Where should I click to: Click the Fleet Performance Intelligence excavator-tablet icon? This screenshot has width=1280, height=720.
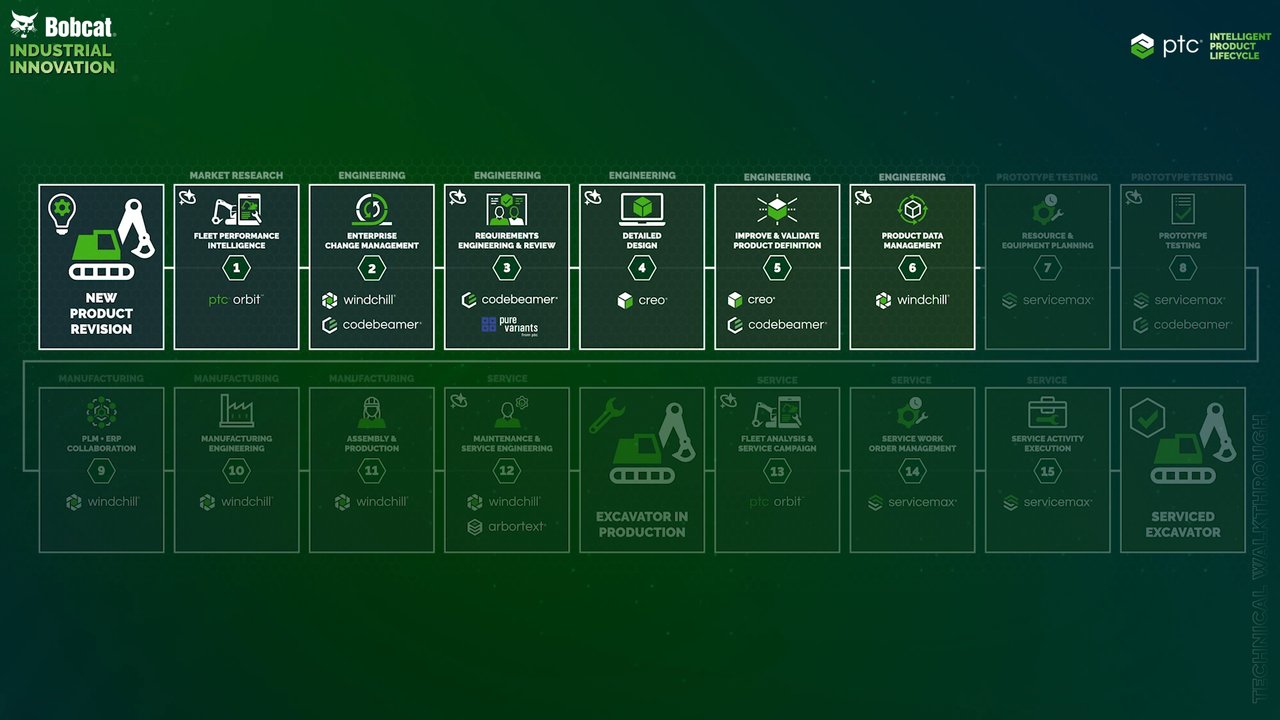pyautogui.click(x=237, y=209)
